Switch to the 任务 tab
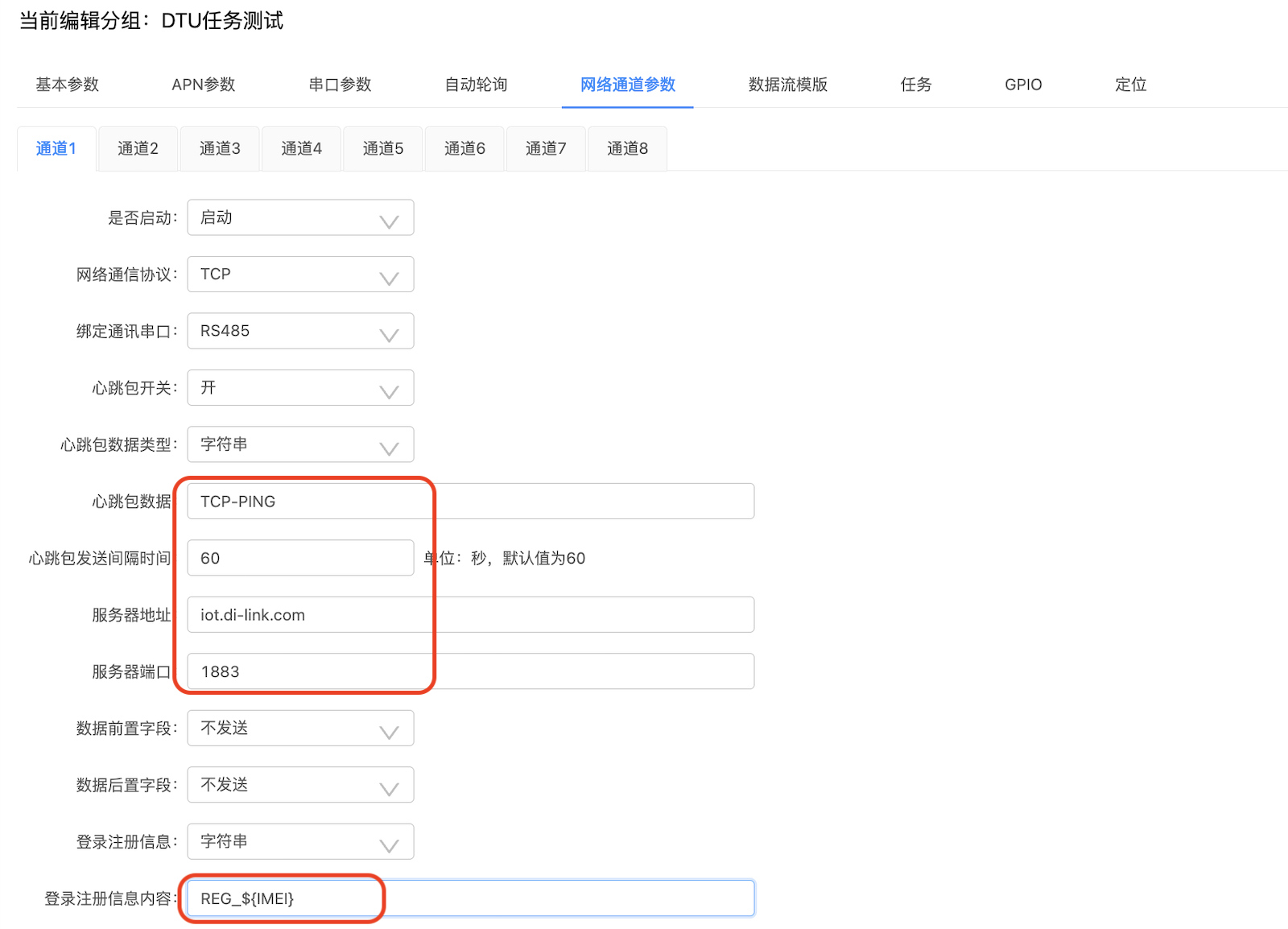 click(916, 85)
